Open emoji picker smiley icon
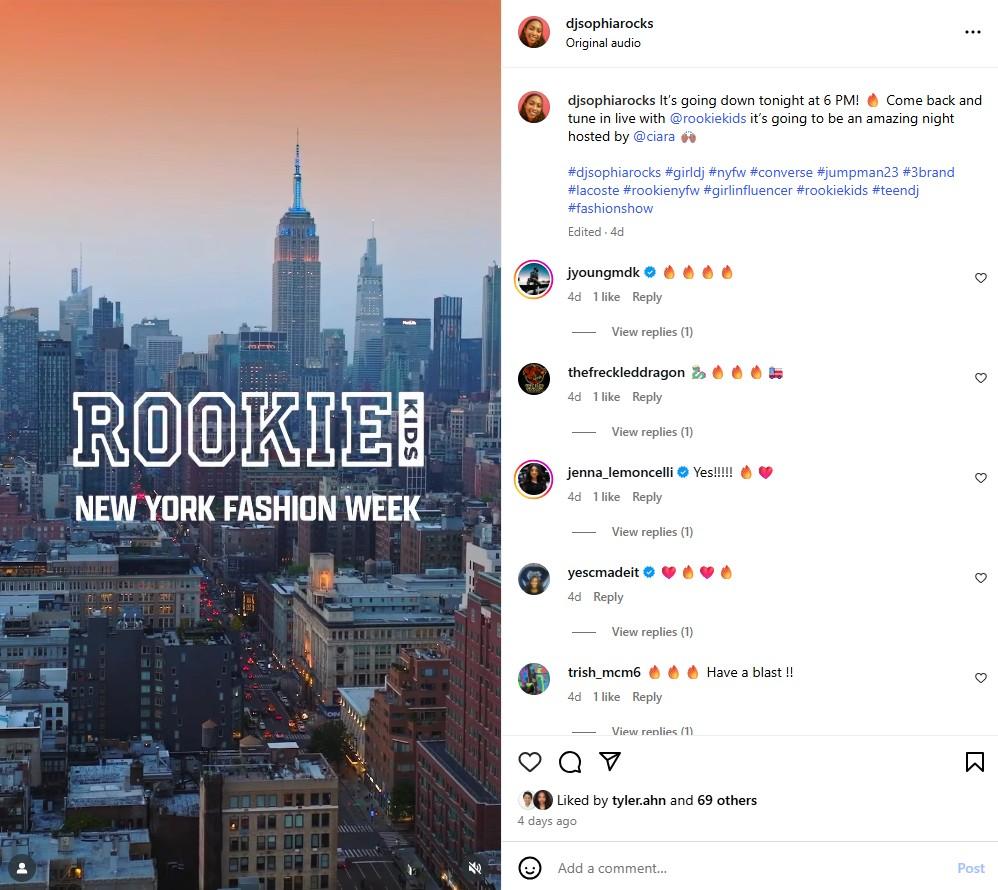Screen dimensions: 998x890 click(x=530, y=868)
